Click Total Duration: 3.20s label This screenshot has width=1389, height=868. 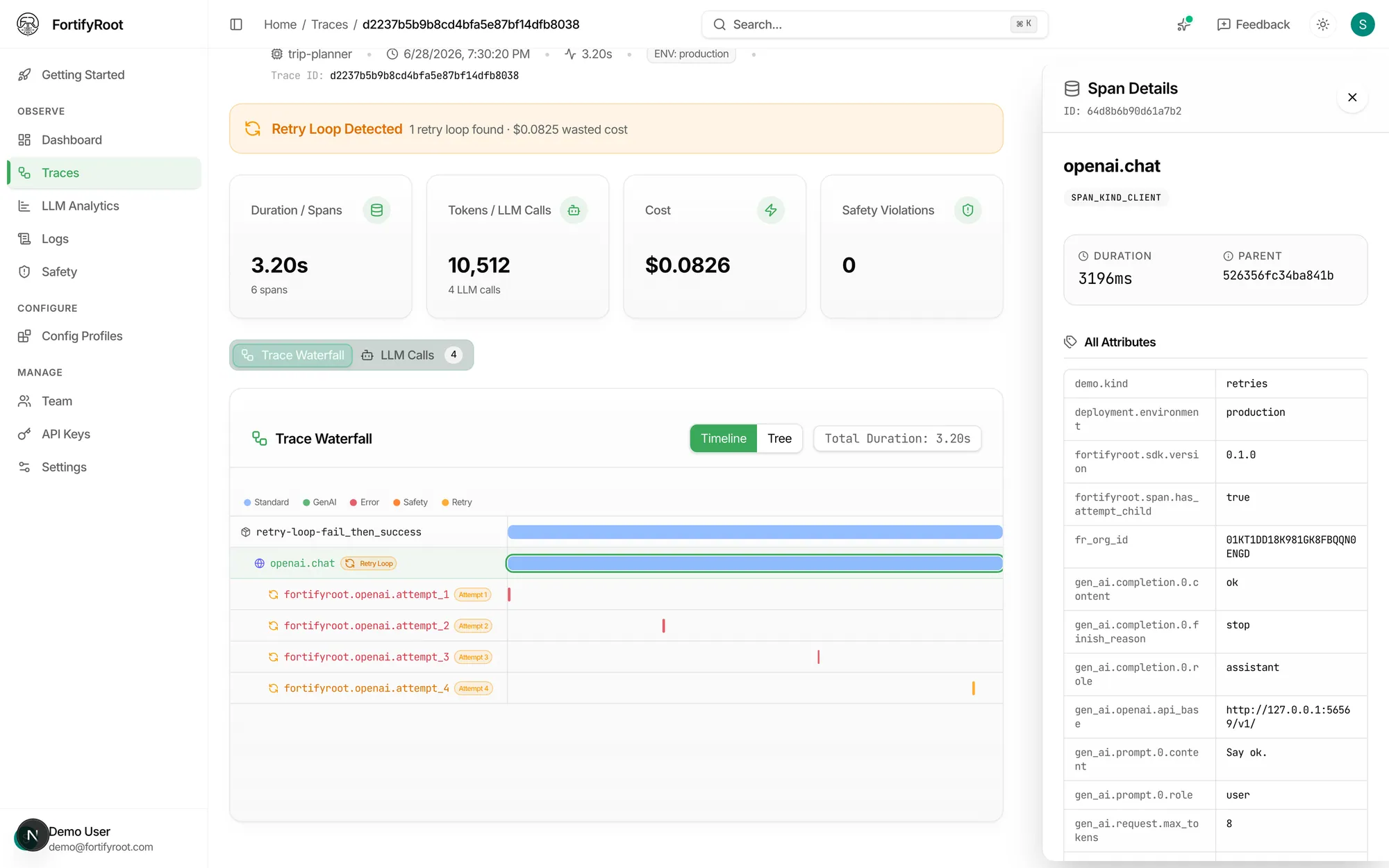[897, 438]
